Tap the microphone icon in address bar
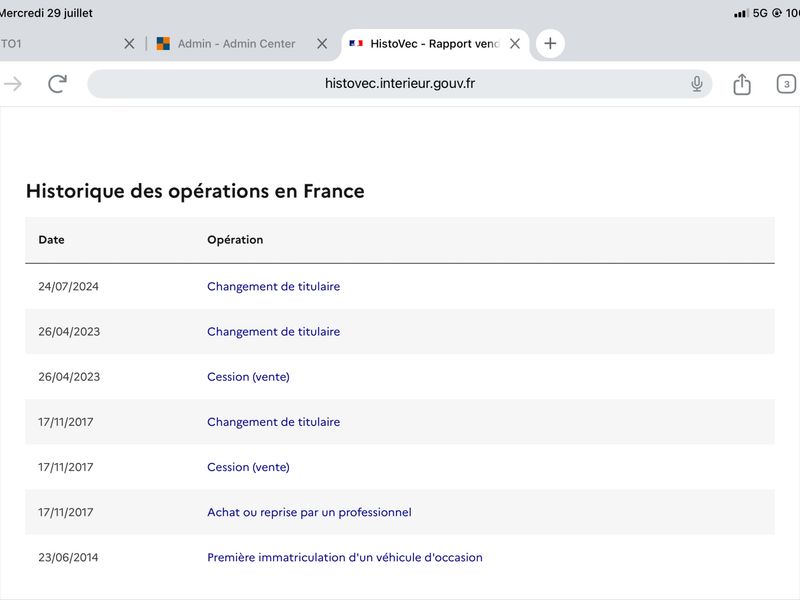Screen dimensions: 800x600 (x=696, y=84)
